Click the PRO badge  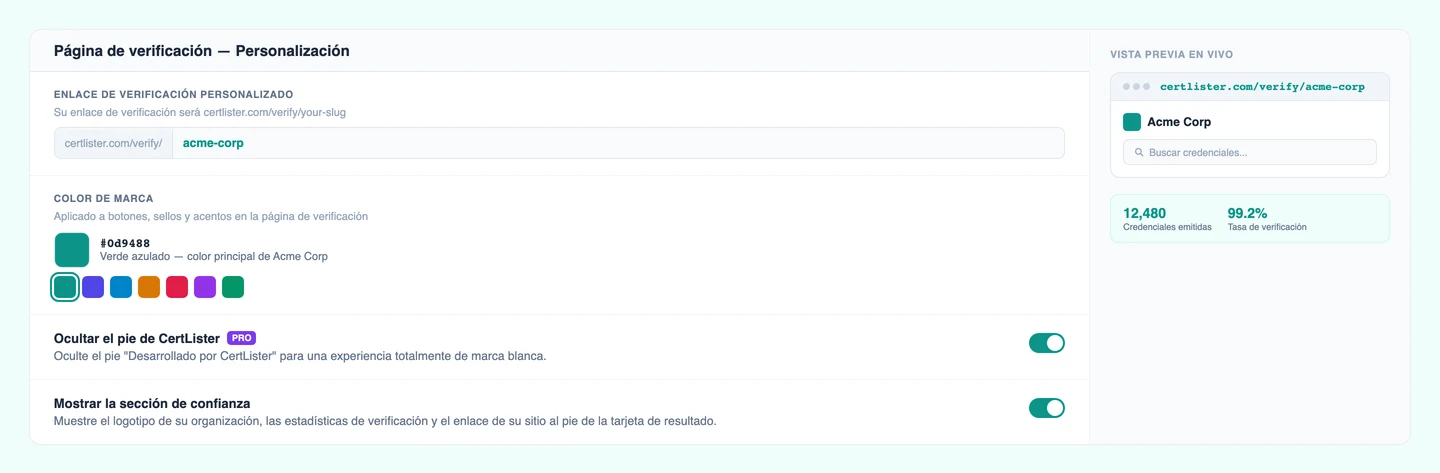[x=241, y=338]
